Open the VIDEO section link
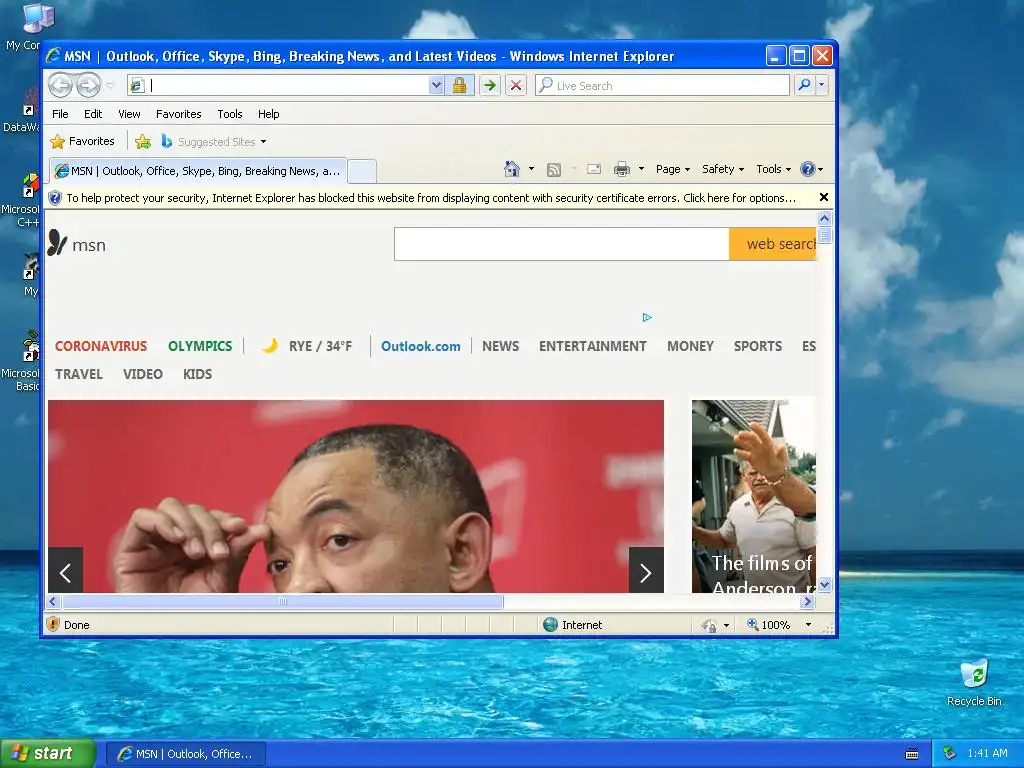1024x768 pixels. coord(142,374)
